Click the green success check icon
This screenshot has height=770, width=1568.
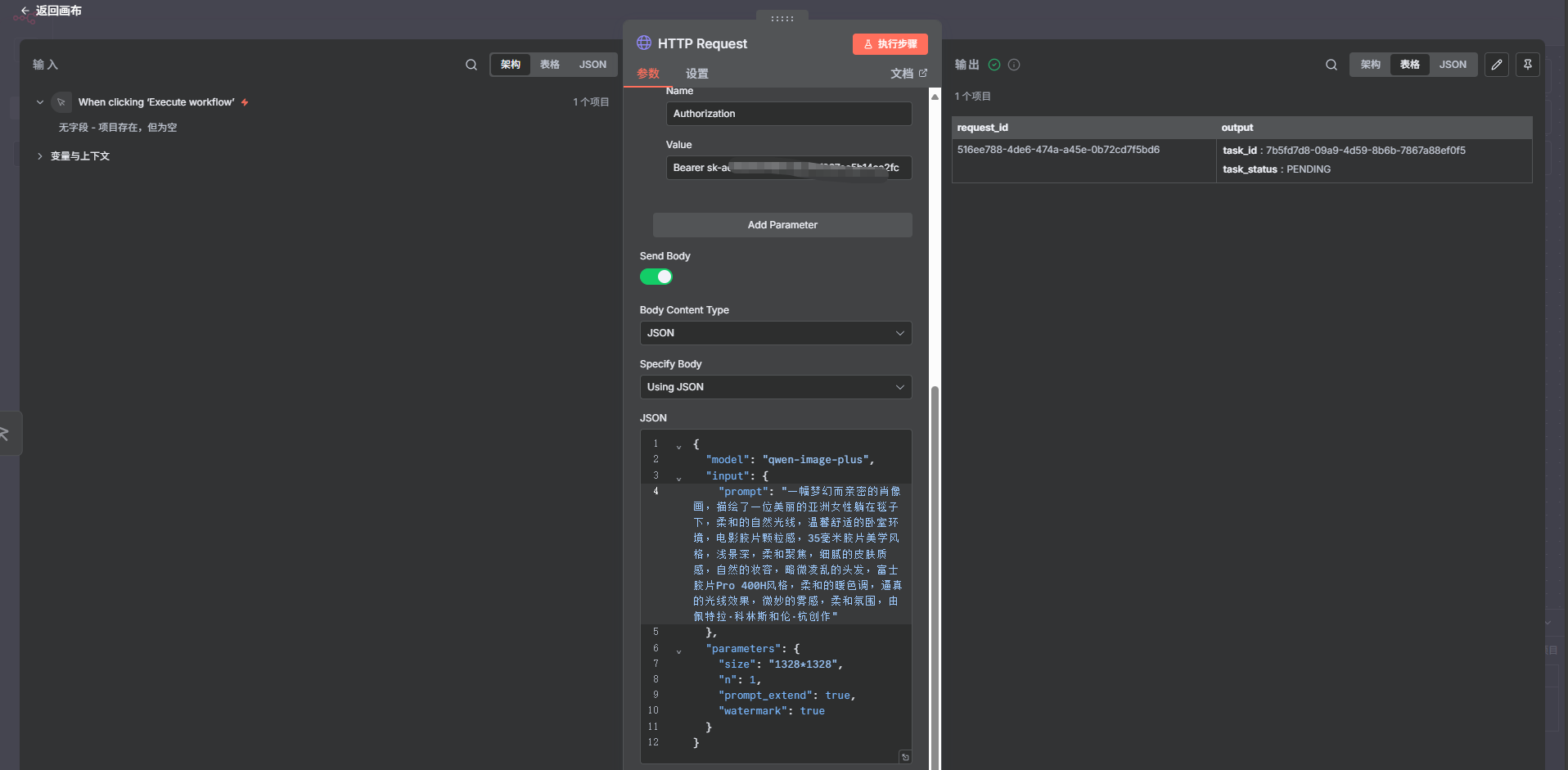994,65
